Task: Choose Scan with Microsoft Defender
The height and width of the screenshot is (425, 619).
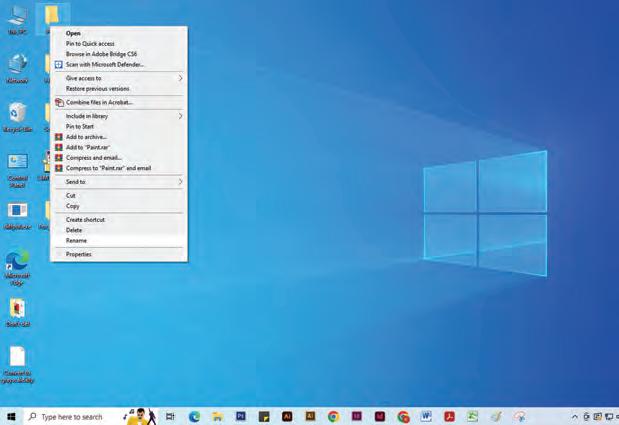Action: pos(119,64)
